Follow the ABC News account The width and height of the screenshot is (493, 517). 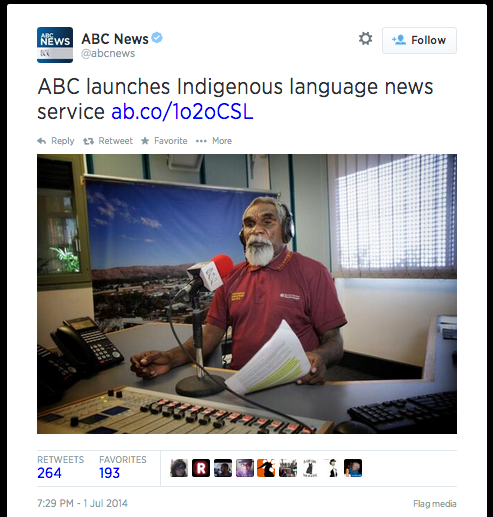(419, 40)
